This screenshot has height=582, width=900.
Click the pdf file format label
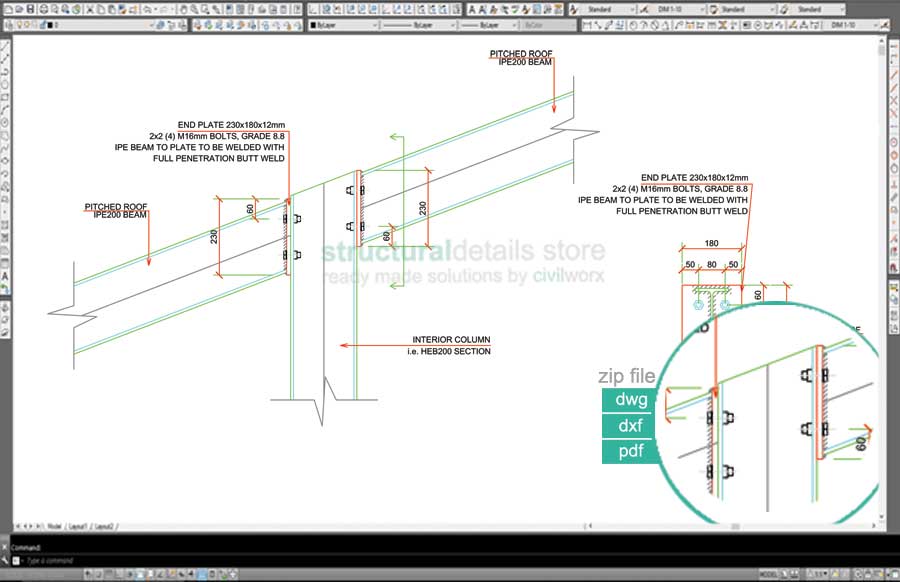coord(630,452)
